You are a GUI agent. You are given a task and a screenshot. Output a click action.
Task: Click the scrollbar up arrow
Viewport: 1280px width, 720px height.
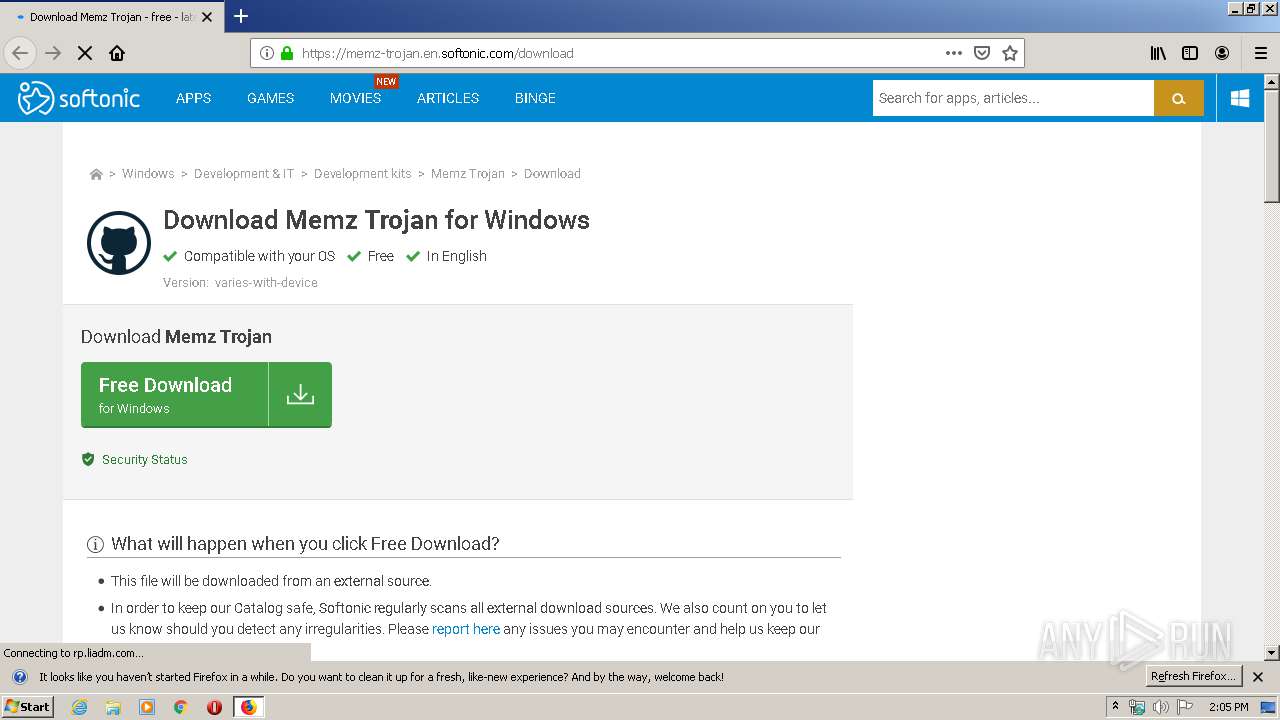pyautogui.click(x=1272, y=81)
